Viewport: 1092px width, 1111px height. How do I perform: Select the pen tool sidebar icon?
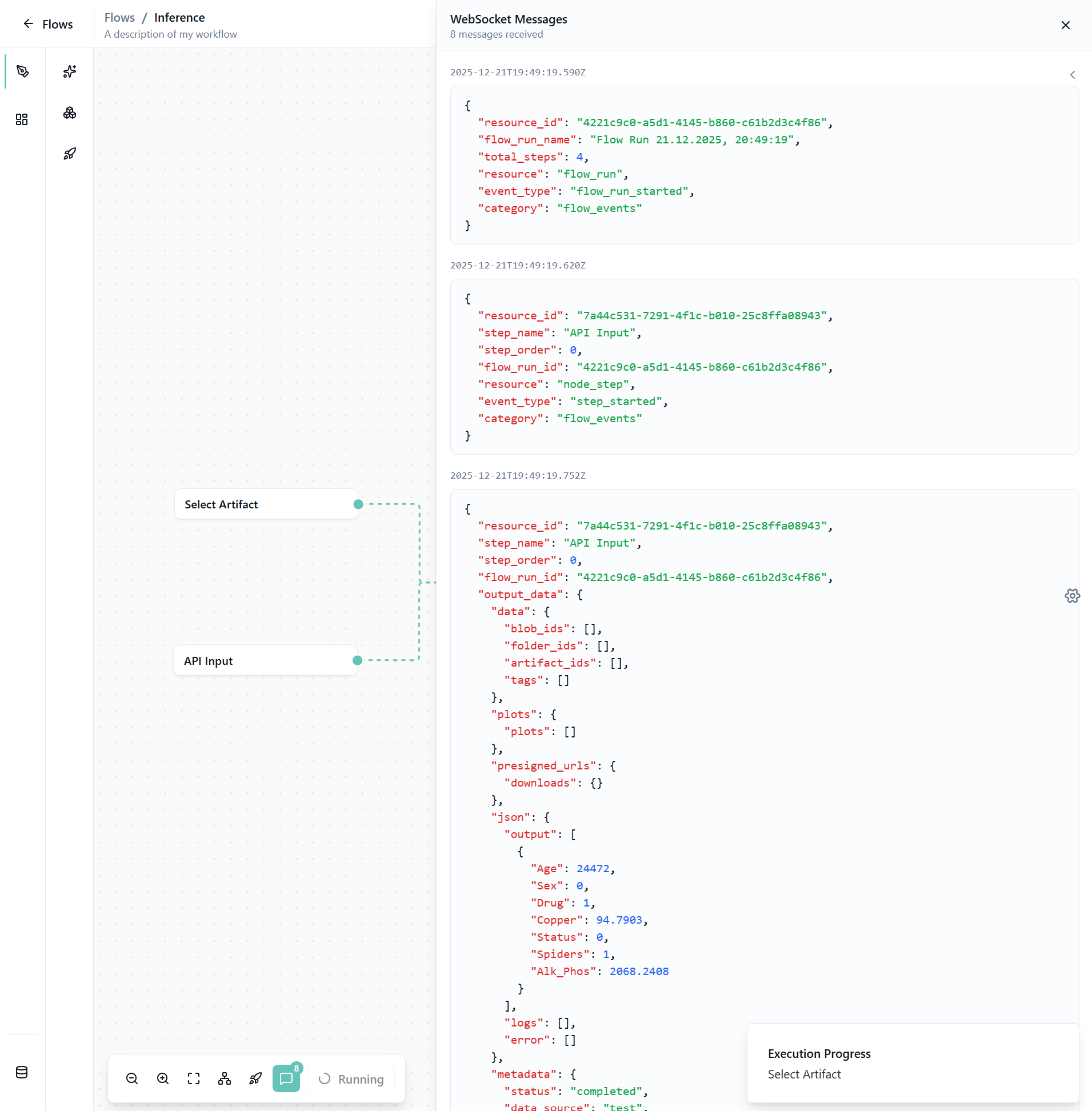(22, 71)
